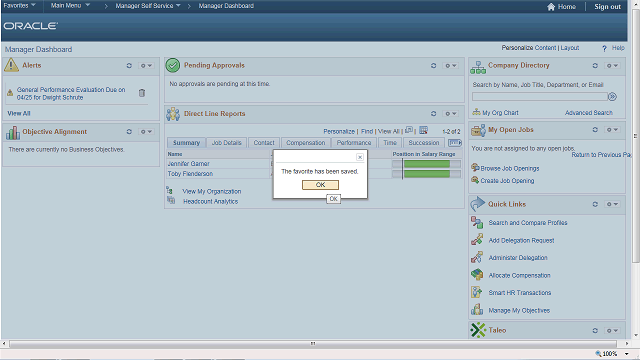Refresh the Alerts pagelet
The width and height of the screenshot is (640, 360).
coord(129,65)
